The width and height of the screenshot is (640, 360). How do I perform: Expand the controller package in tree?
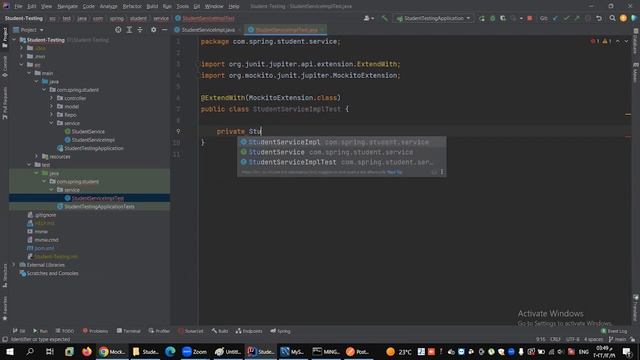[x=51, y=98]
